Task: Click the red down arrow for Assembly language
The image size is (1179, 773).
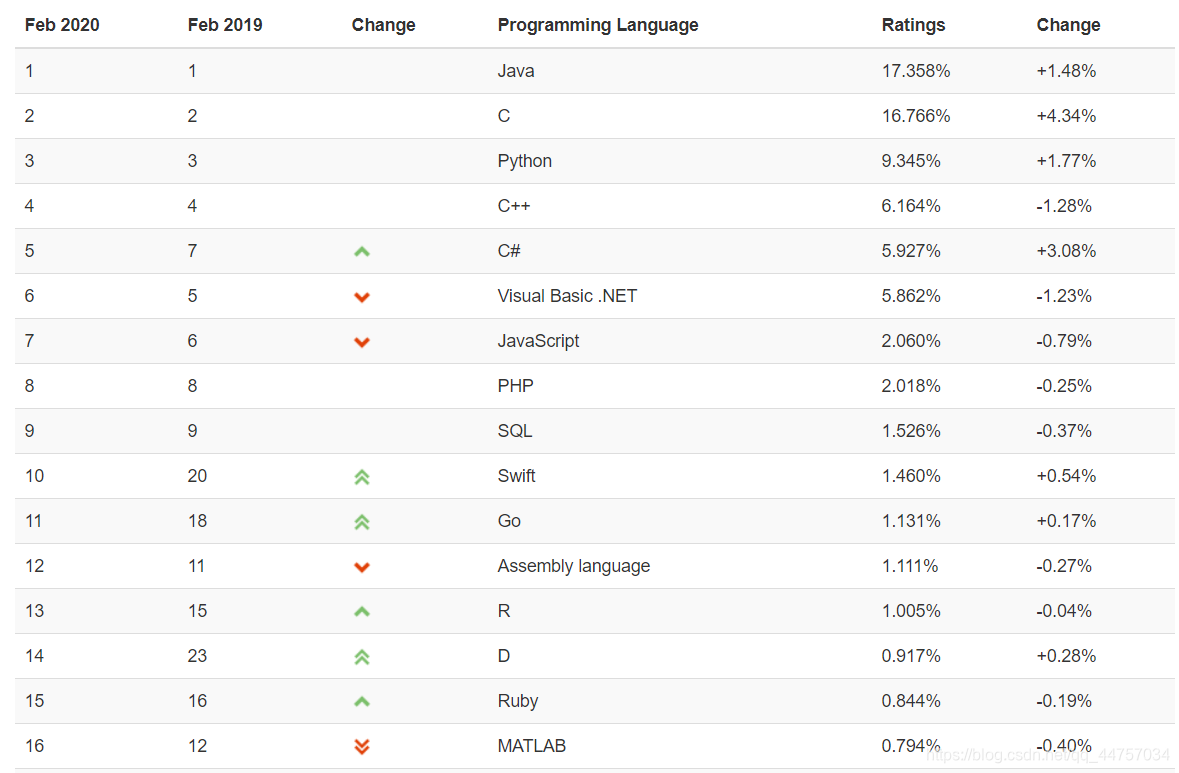Action: 362,567
